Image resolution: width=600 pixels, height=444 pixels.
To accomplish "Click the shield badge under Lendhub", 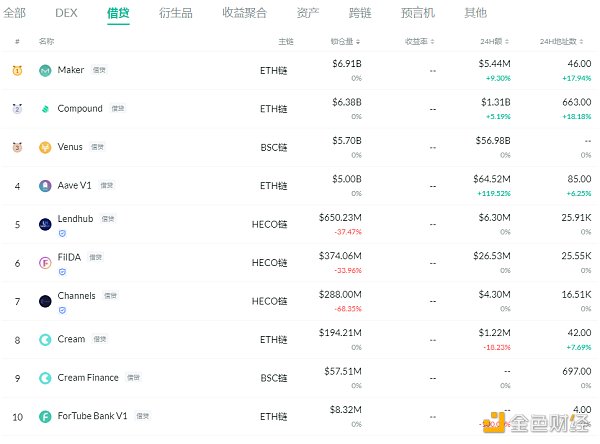I will 63,232.
